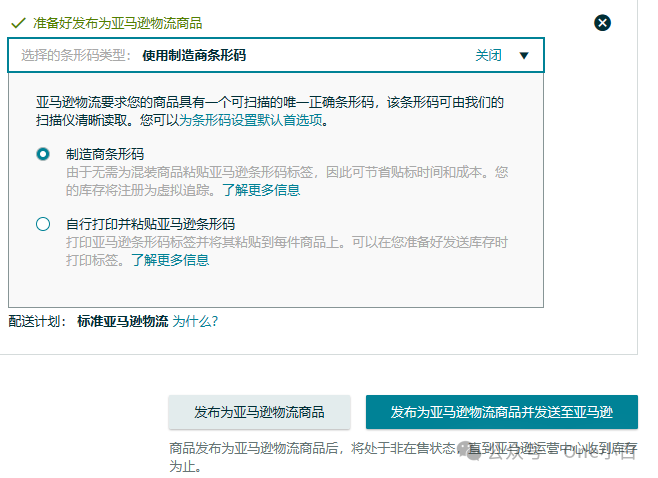Click the green checkmark status icon
The width and height of the screenshot is (658, 478).
coord(18,23)
